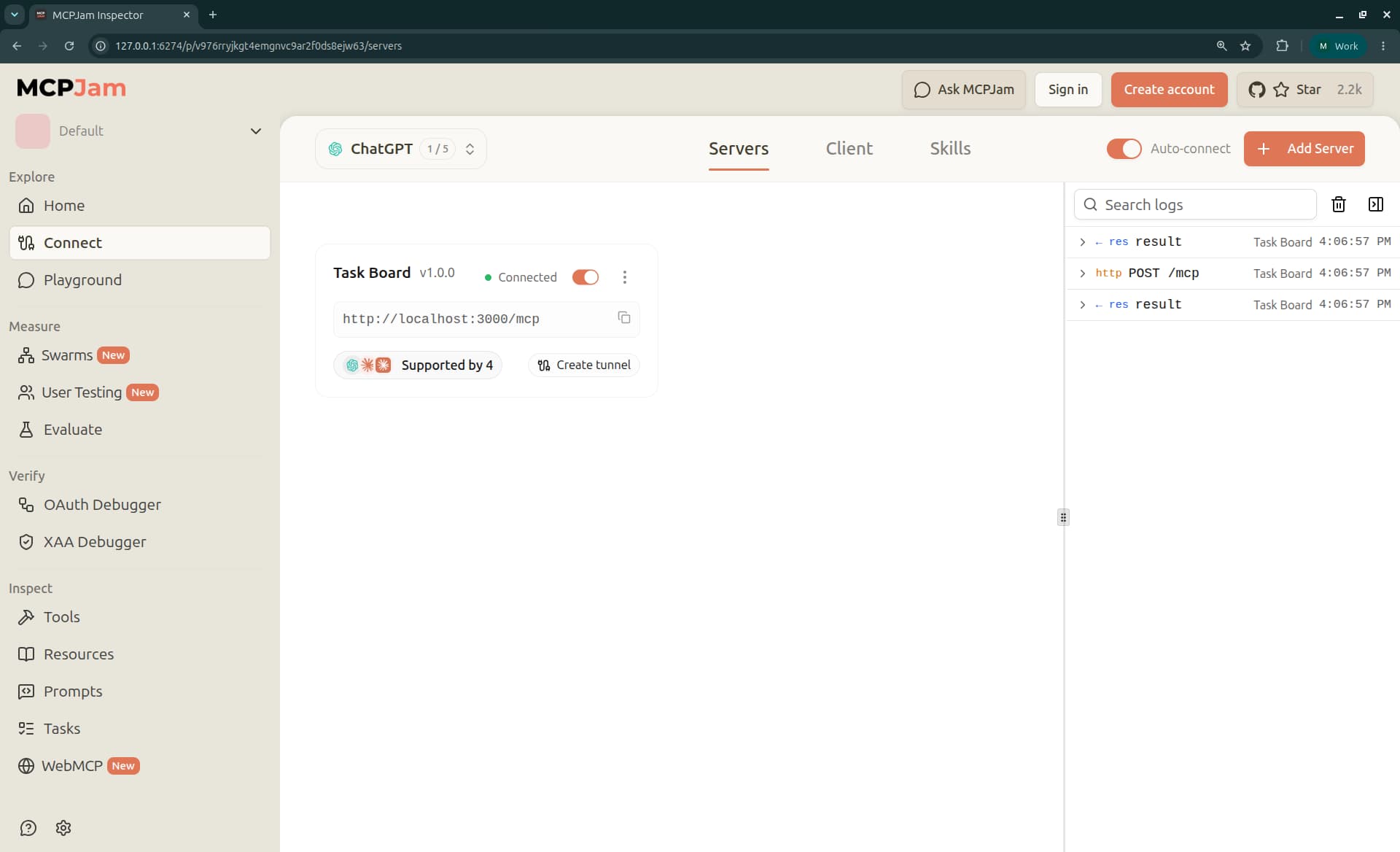Open WebMCP in the sidebar
The height and width of the screenshot is (852, 1400).
click(139, 766)
